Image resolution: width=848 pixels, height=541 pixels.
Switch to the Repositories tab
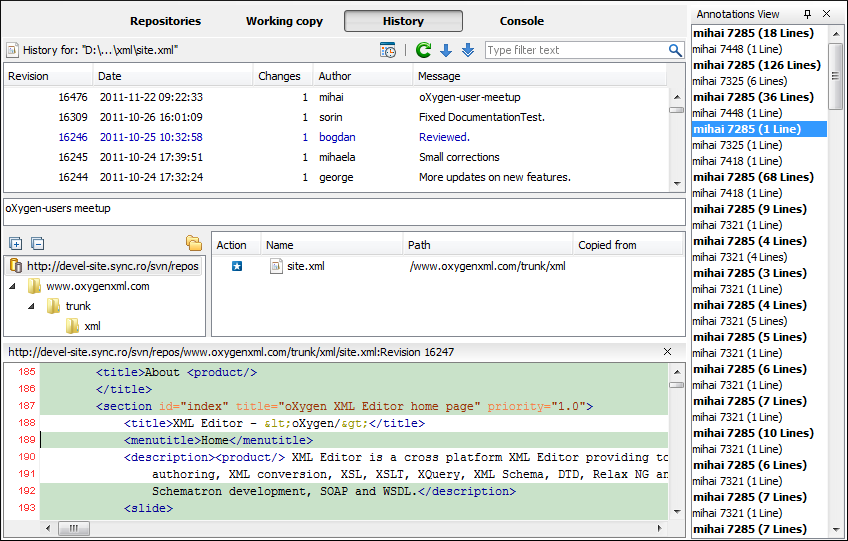[165, 21]
